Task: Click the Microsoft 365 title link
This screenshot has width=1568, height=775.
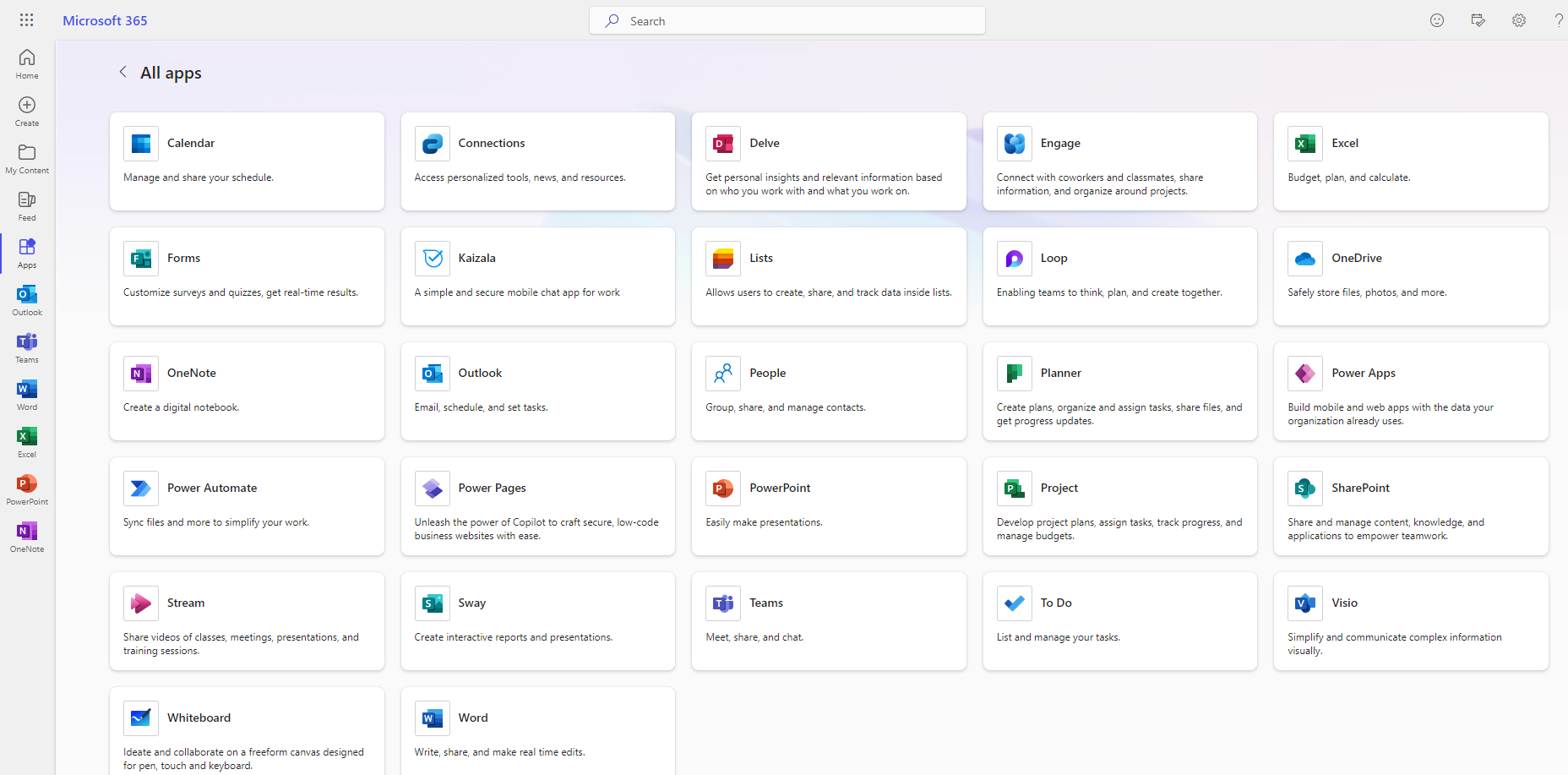Action: point(105,20)
